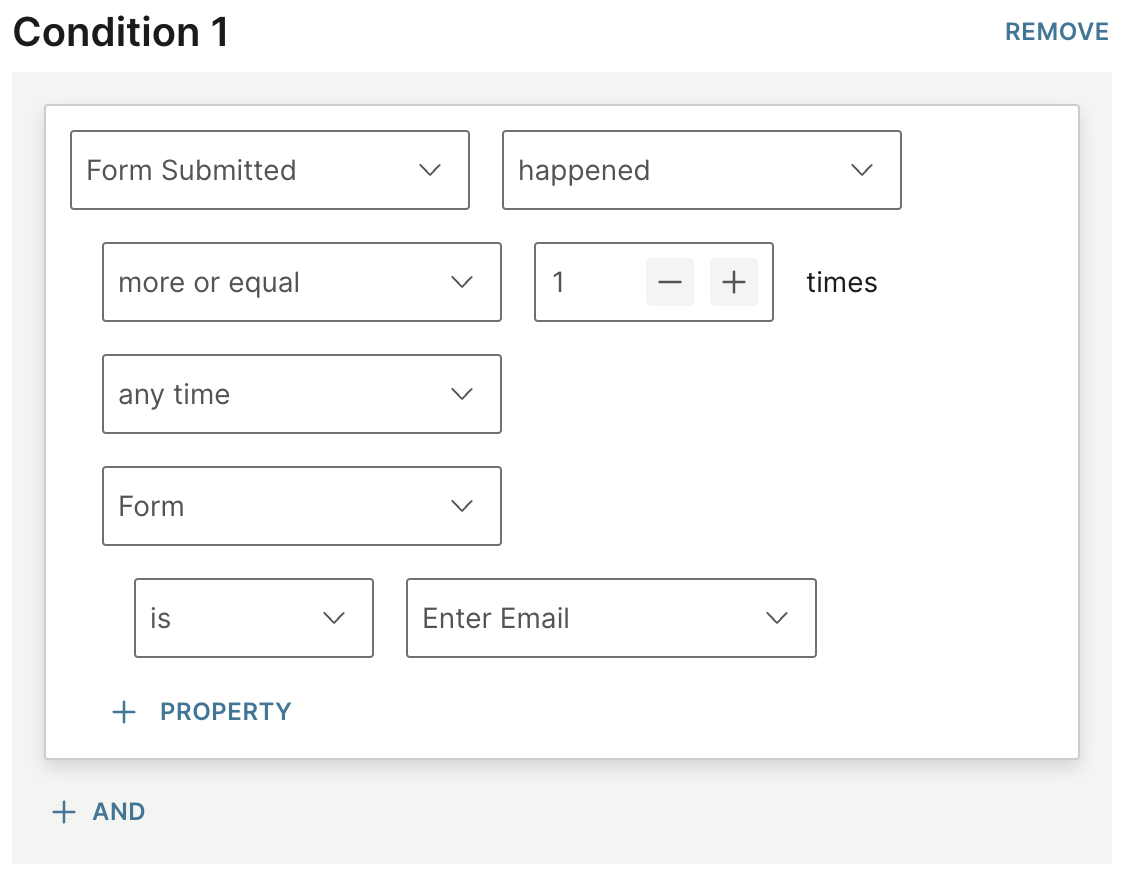Viewport: 1124px width, 880px height.
Task: Click the times label text
Action: point(841,283)
